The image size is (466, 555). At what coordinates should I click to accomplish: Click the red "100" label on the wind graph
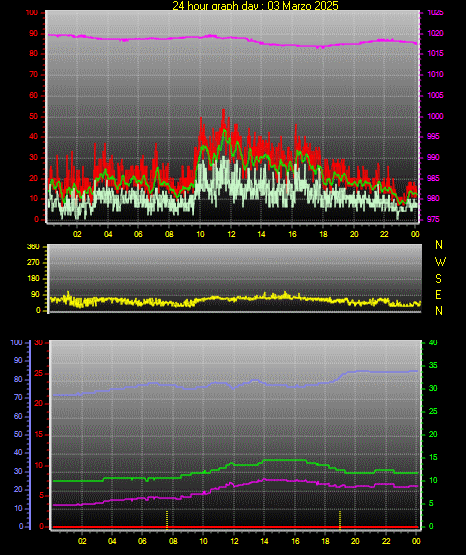coord(32,13)
